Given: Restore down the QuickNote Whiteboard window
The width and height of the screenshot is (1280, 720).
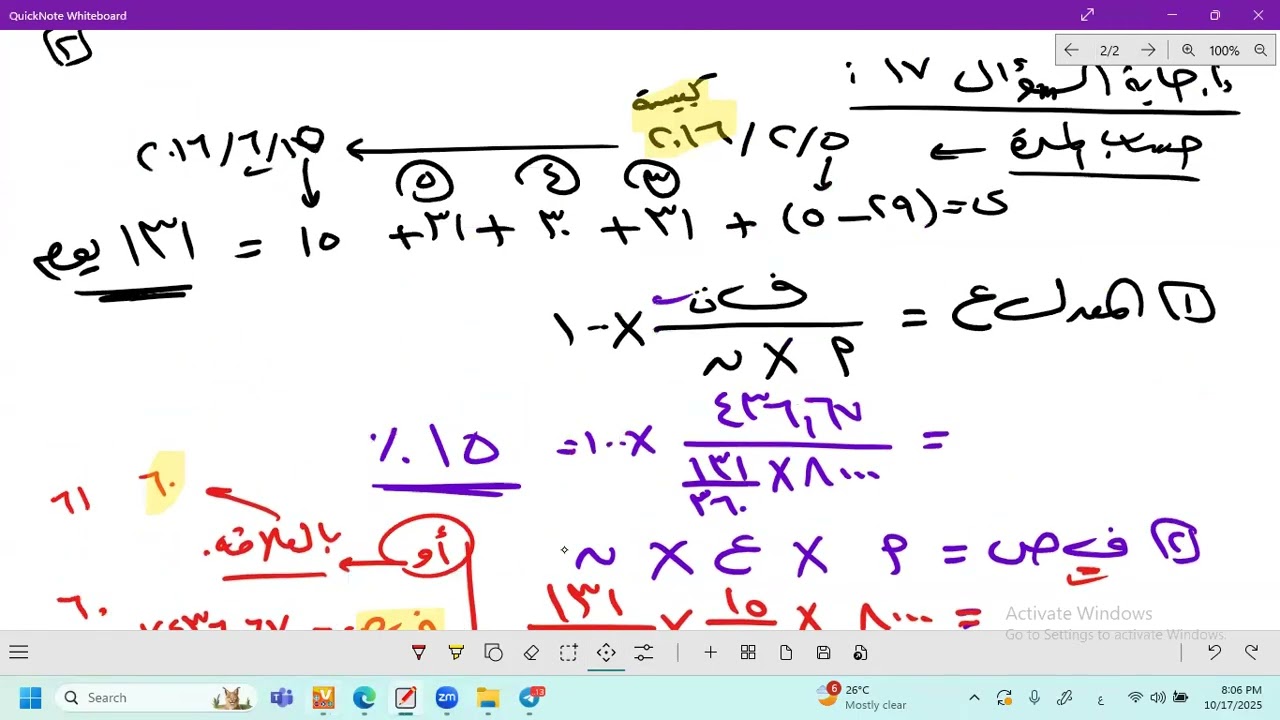Looking at the screenshot, I should click(x=1215, y=15).
